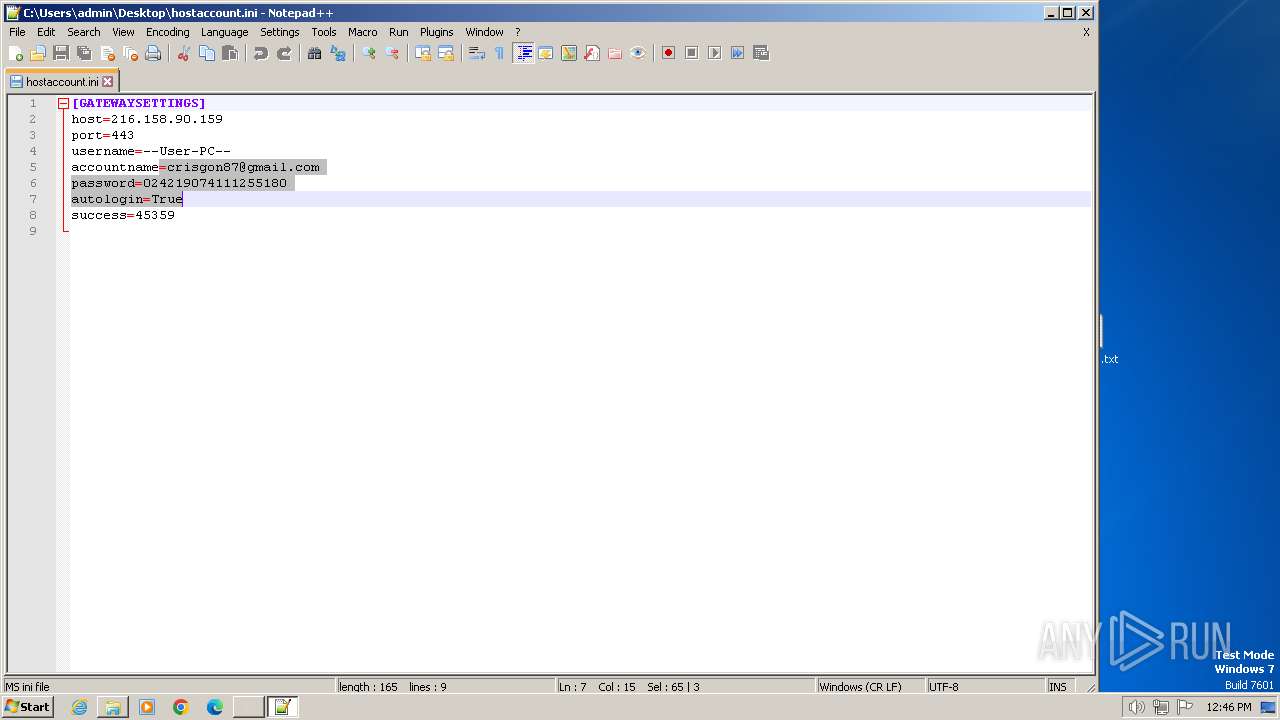This screenshot has width=1280, height=720.
Task: Click the success=45359 line
Action: (x=123, y=215)
